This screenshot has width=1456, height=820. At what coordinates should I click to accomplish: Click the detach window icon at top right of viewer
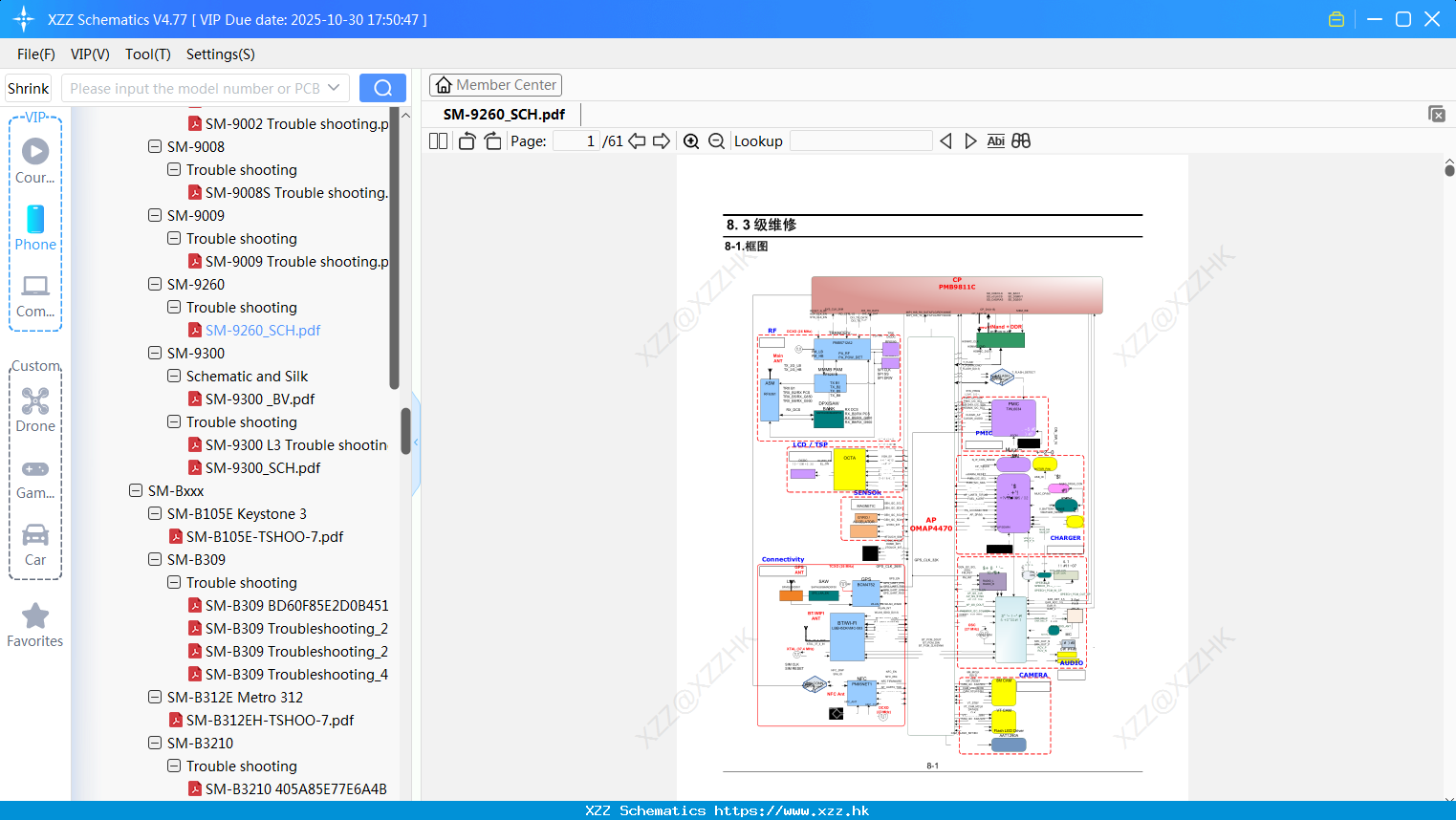1436,114
